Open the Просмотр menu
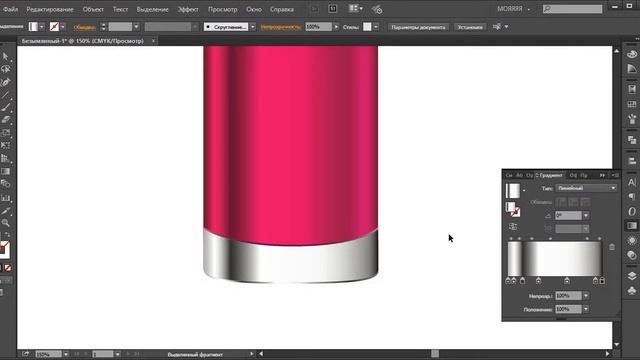Image resolution: width=640 pixels, height=360 pixels. tap(222, 9)
